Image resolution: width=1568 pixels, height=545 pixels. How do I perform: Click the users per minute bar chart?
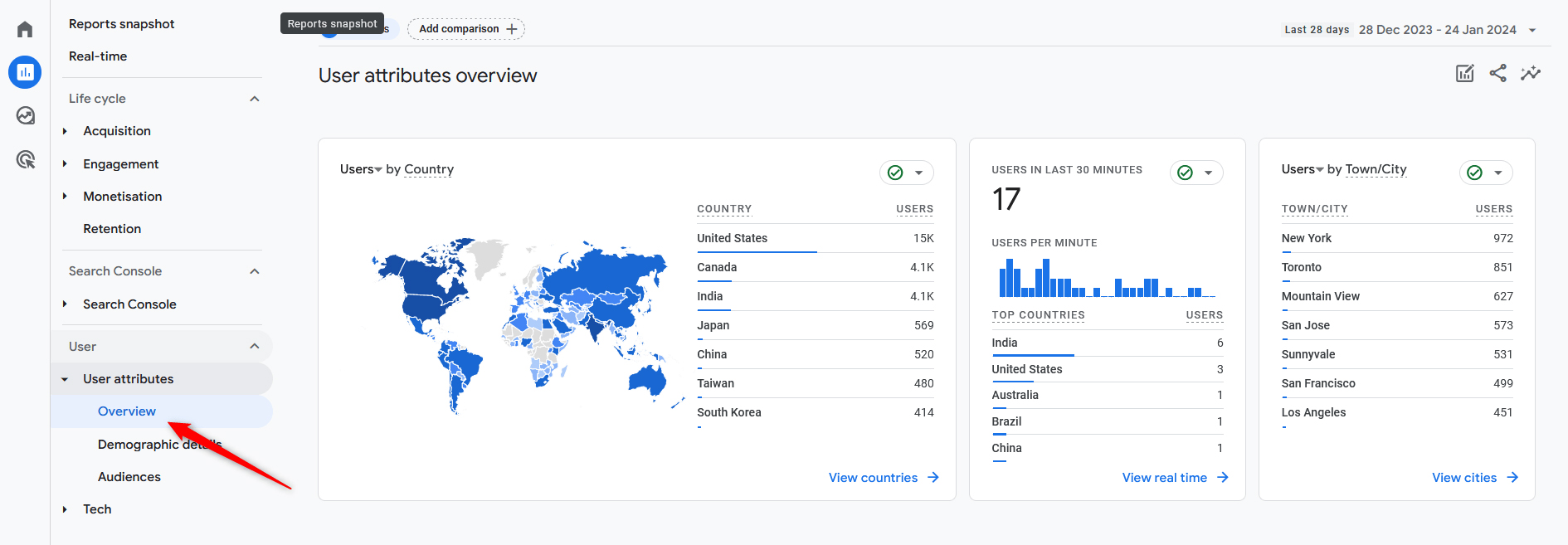[x=1108, y=278]
